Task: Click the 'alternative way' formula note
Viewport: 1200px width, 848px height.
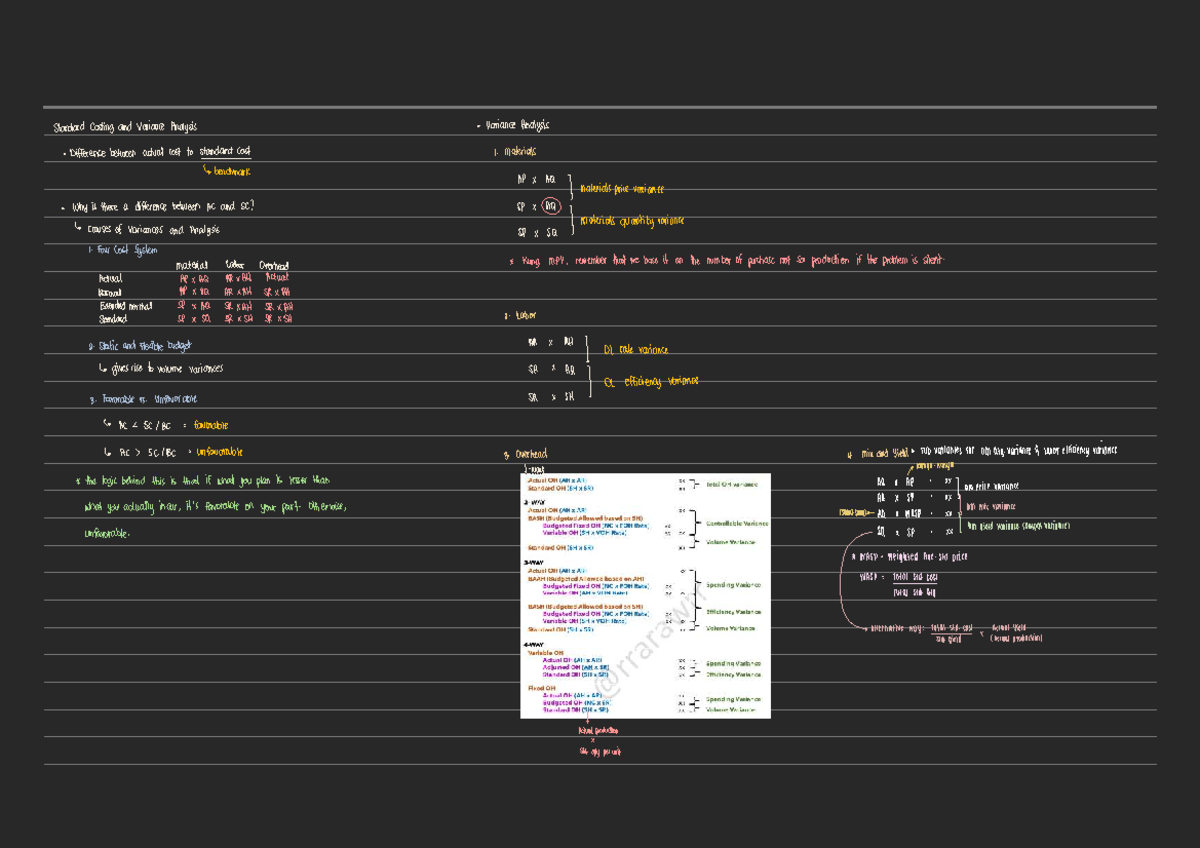Action: tap(954, 633)
